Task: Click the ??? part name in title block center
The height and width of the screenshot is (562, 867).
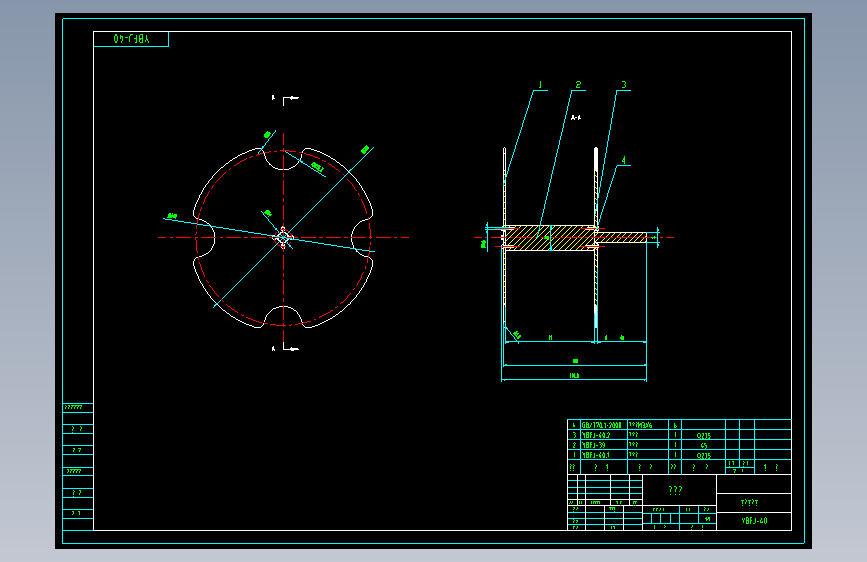Action: pyautogui.click(x=675, y=490)
